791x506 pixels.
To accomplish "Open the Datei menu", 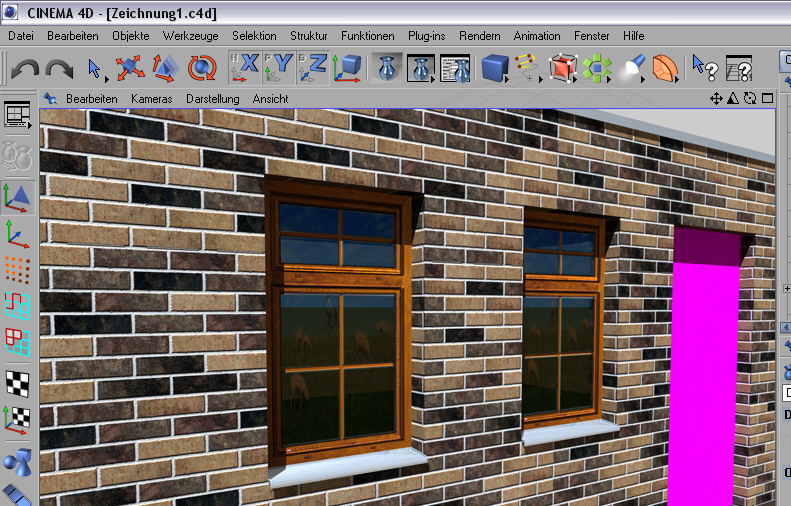I will 21,36.
